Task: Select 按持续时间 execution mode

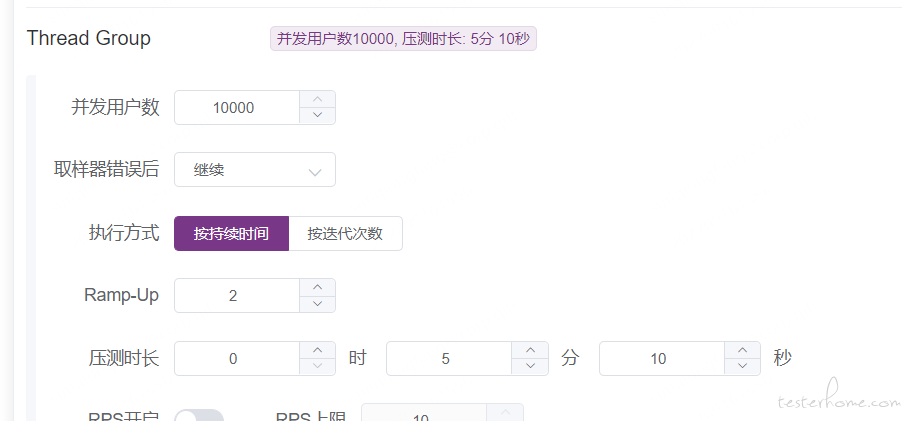Action: [231, 234]
